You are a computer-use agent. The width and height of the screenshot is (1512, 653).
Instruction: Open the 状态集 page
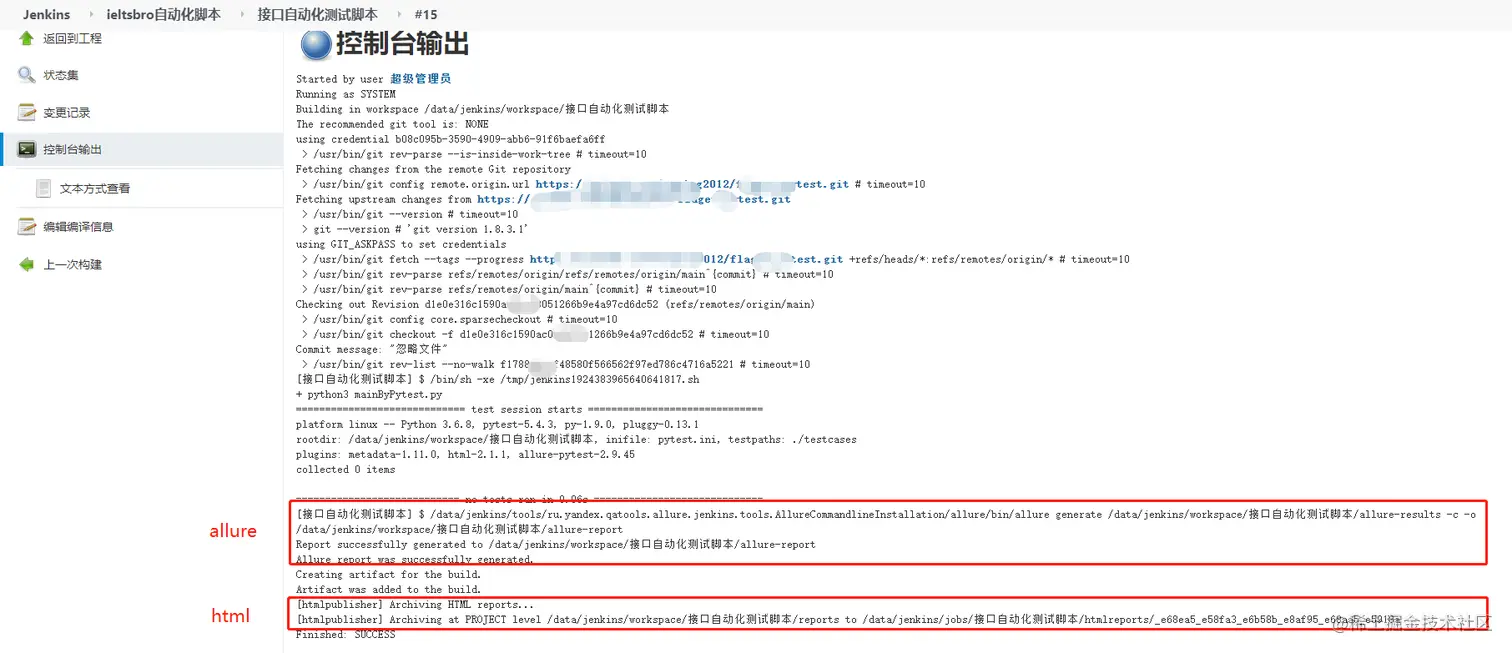(61, 75)
